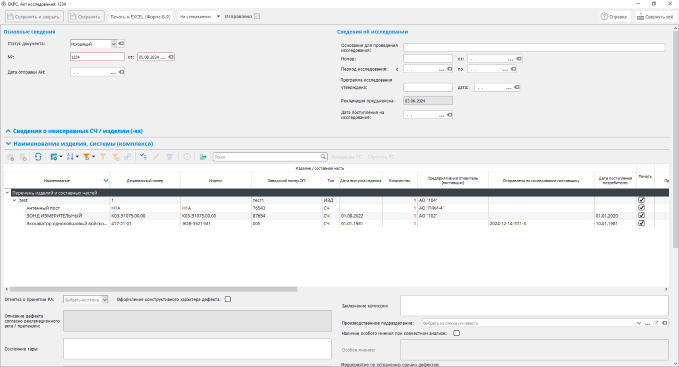The width and height of the screenshot is (679, 367).
Task: Toggle print checkbox for 'Антенный пост' row
Action: 642,208
